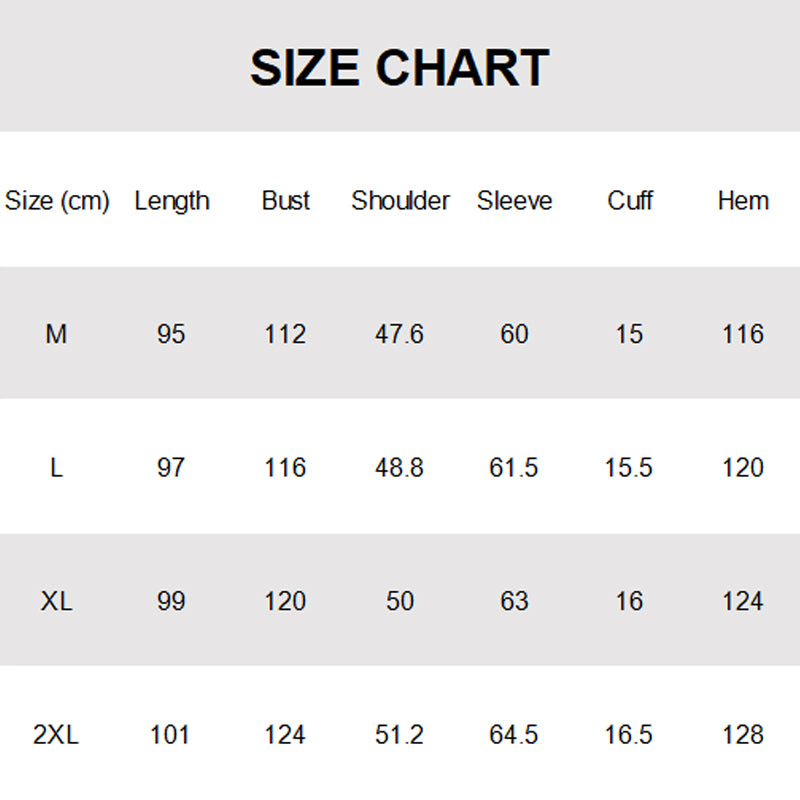Select shoulder value 50 in XL row
The height and width of the screenshot is (800, 800).
(400, 601)
